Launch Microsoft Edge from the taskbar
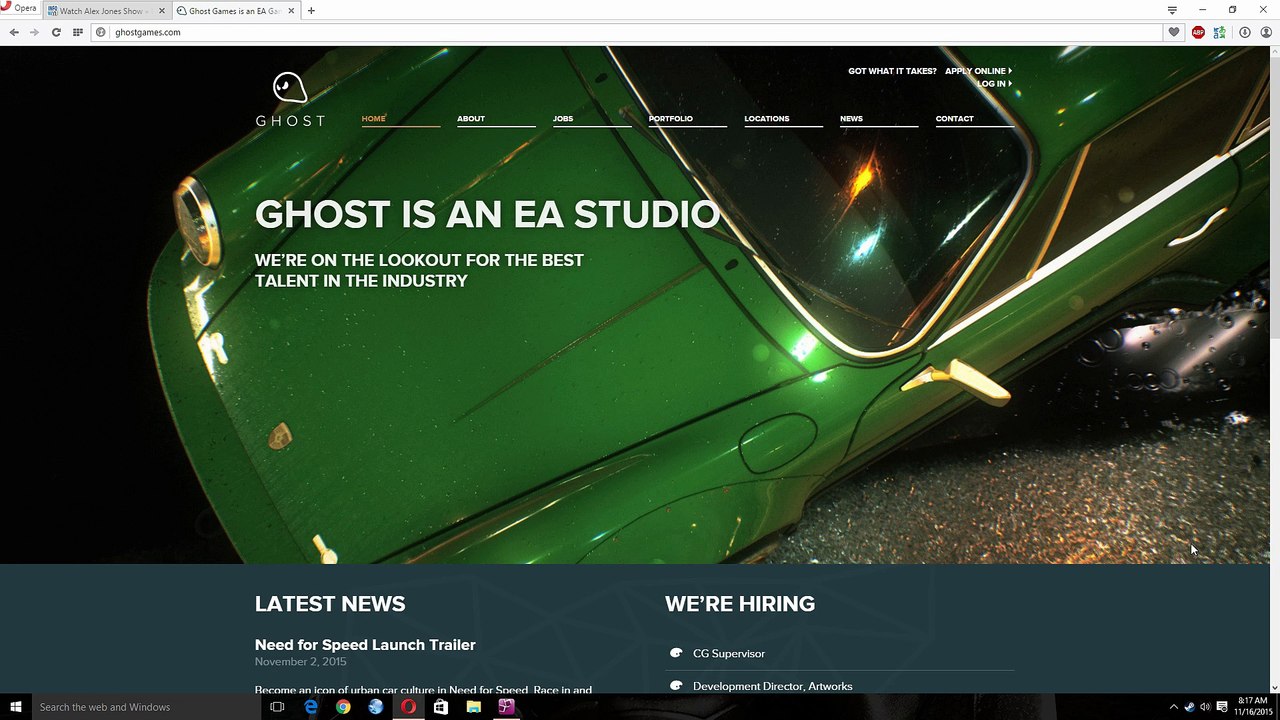 click(x=311, y=707)
